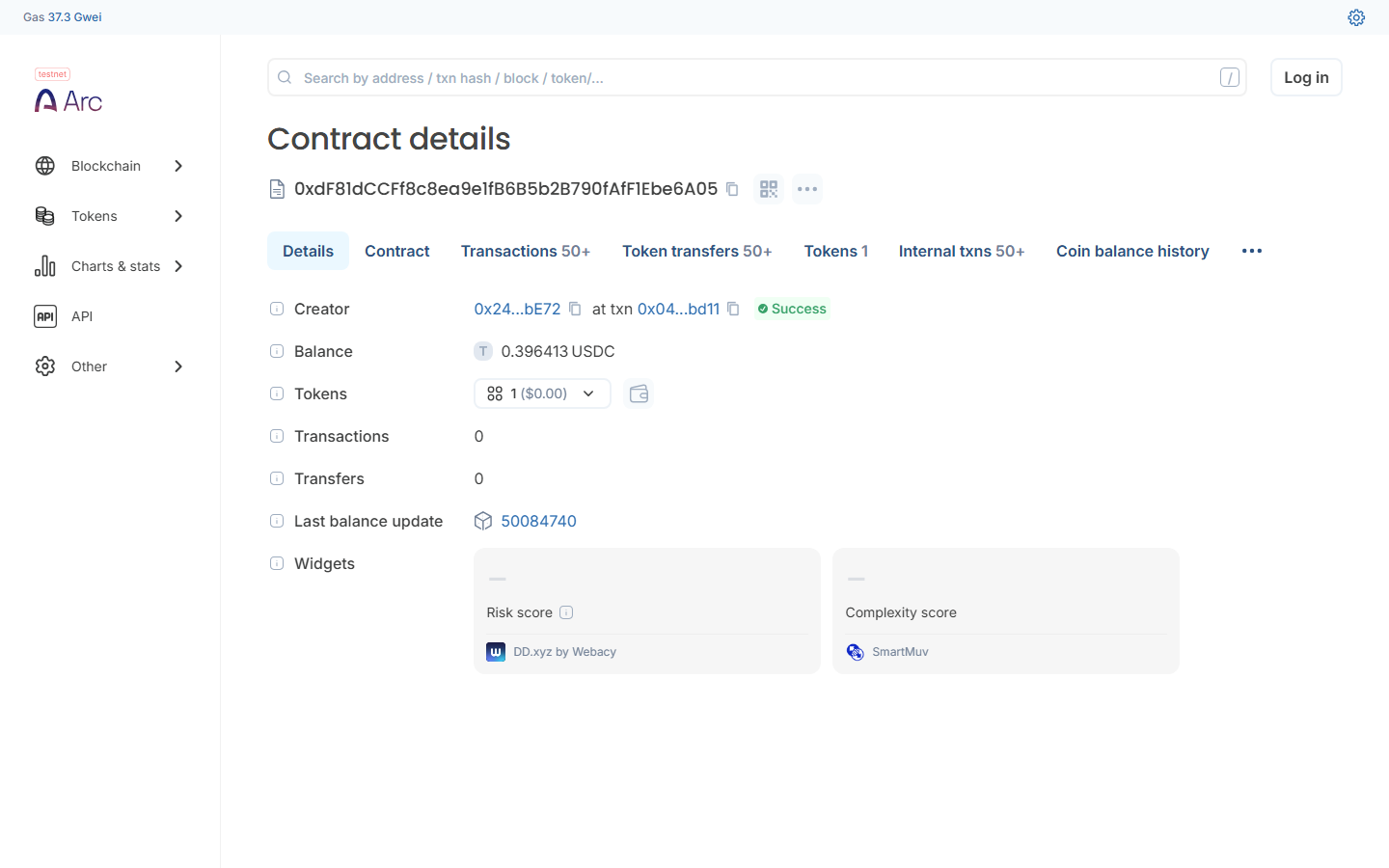Screen dimensions: 1389x868
Task: Switch to the Contract tab
Action: (397, 251)
